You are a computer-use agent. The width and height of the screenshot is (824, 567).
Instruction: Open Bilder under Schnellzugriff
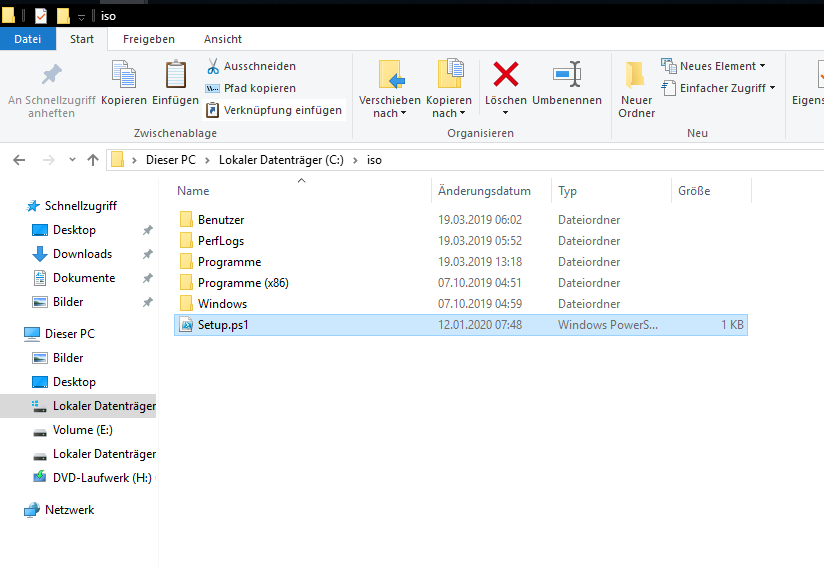click(x=68, y=302)
